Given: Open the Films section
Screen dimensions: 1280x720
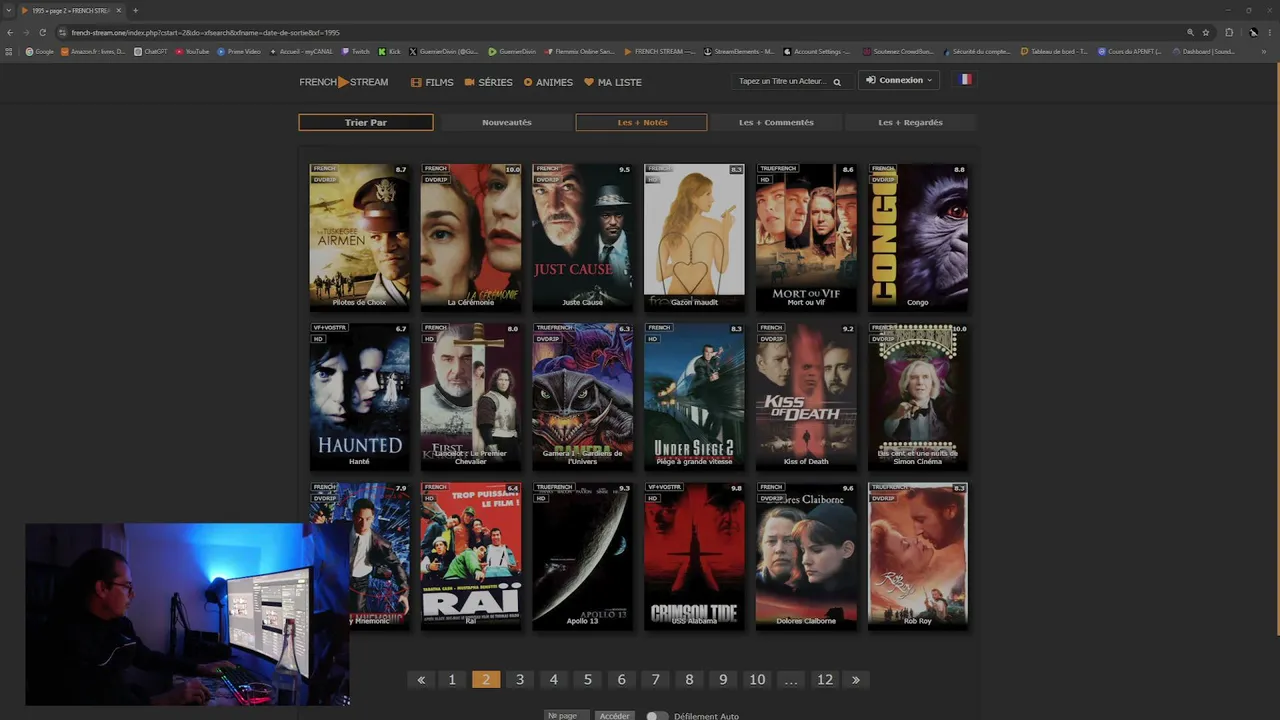Looking at the screenshot, I should coord(432,82).
